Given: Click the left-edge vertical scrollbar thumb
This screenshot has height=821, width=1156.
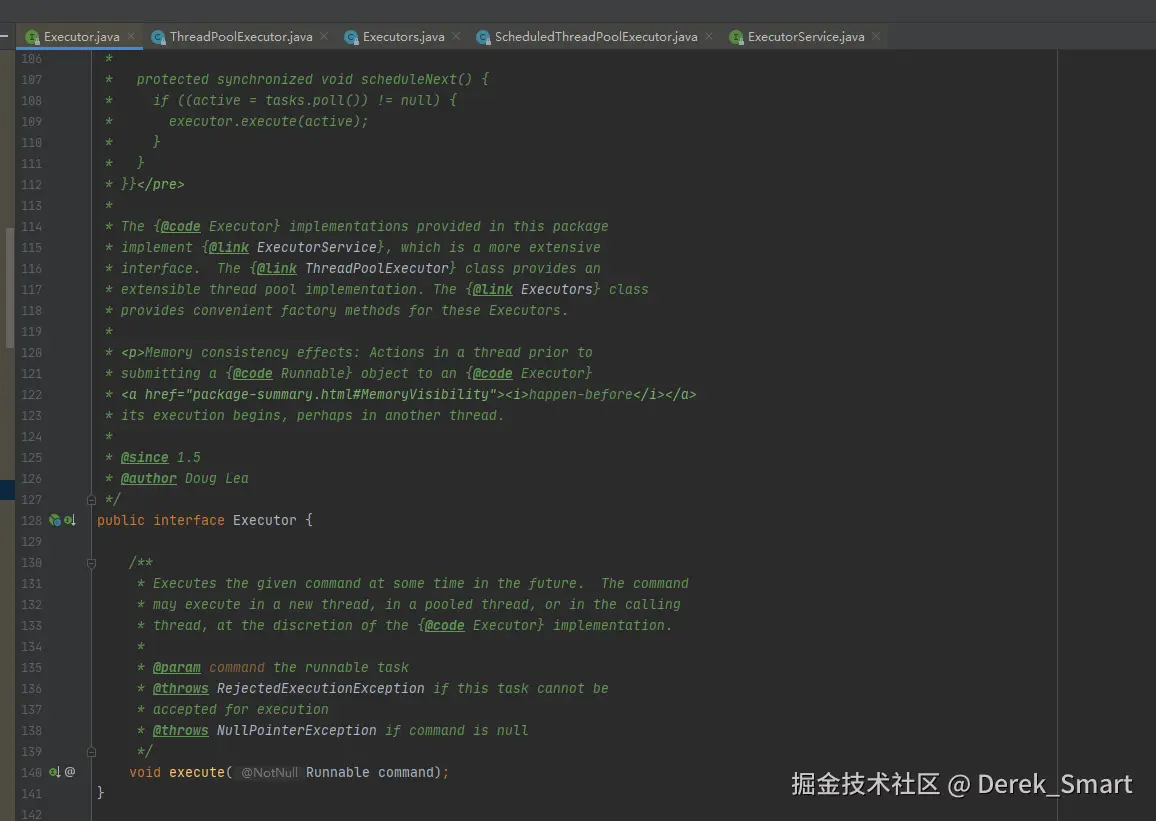Looking at the screenshot, I should click(10, 287).
